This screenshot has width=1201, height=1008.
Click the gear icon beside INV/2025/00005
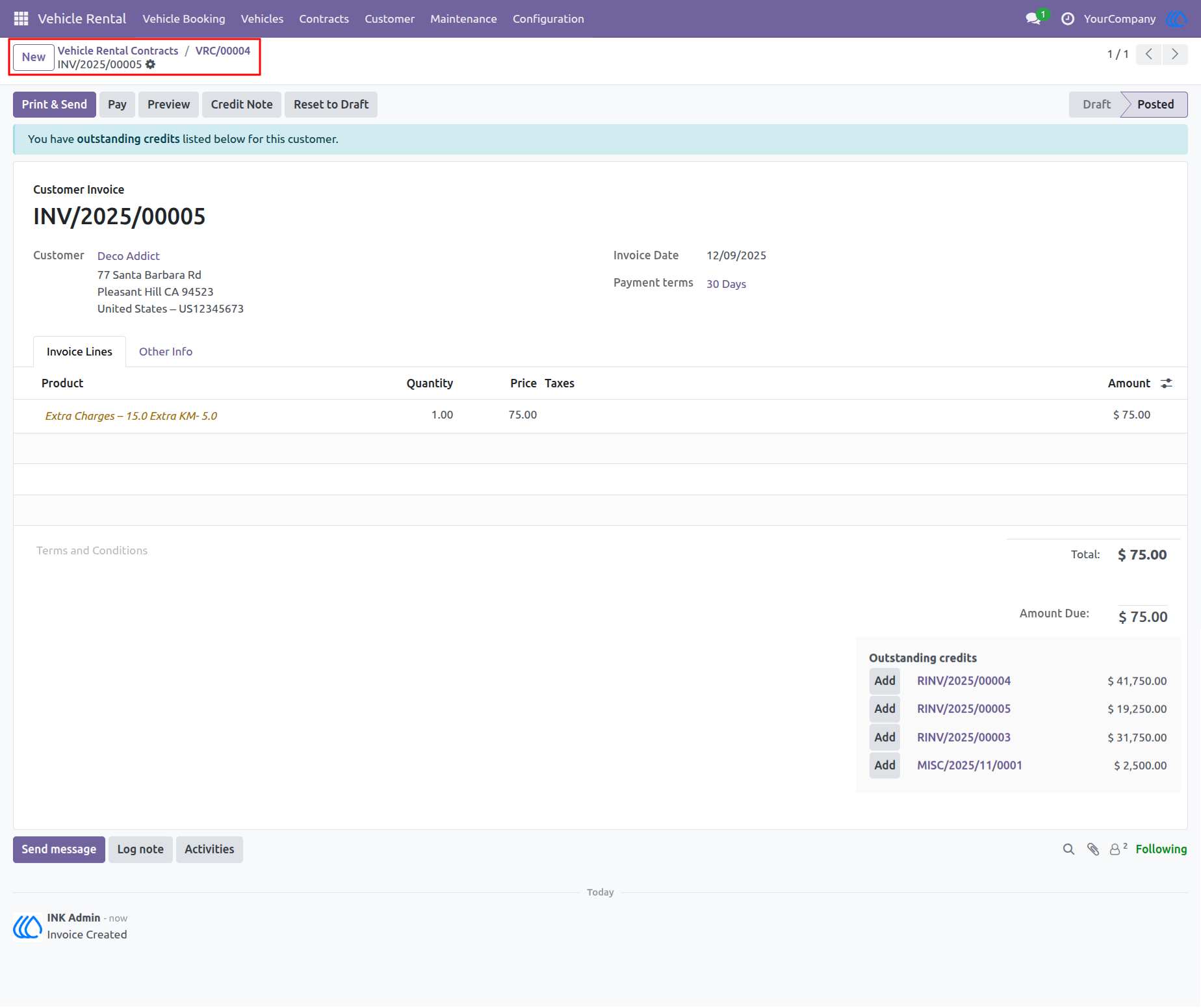[x=151, y=64]
